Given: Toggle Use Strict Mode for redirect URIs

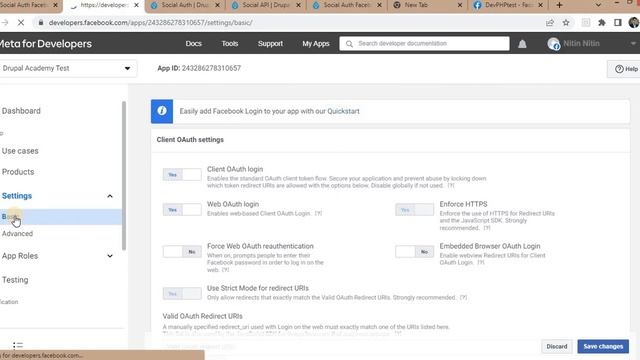Looking at the screenshot, I should 182,293.
